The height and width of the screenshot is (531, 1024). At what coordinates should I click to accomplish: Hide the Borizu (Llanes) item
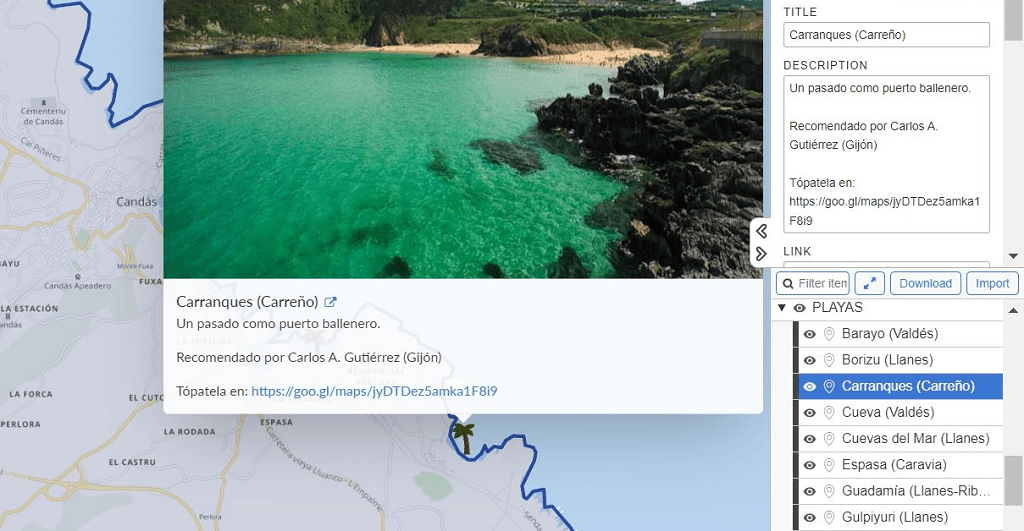pos(810,361)
